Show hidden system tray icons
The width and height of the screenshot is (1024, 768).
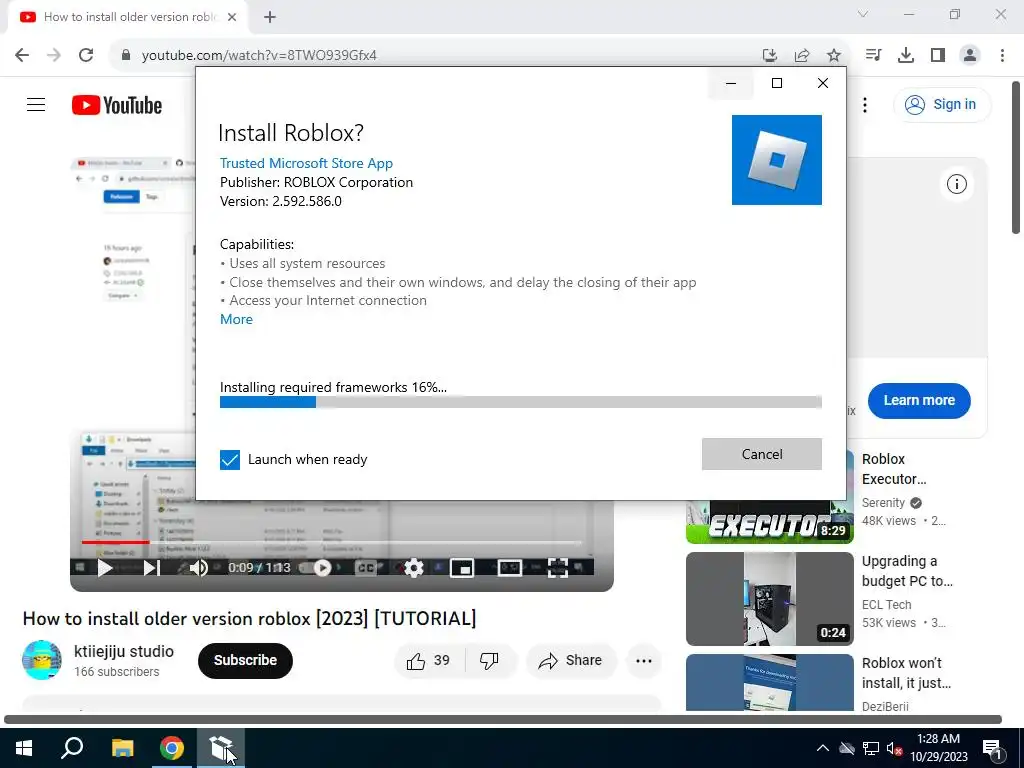(x=823, y=748)
